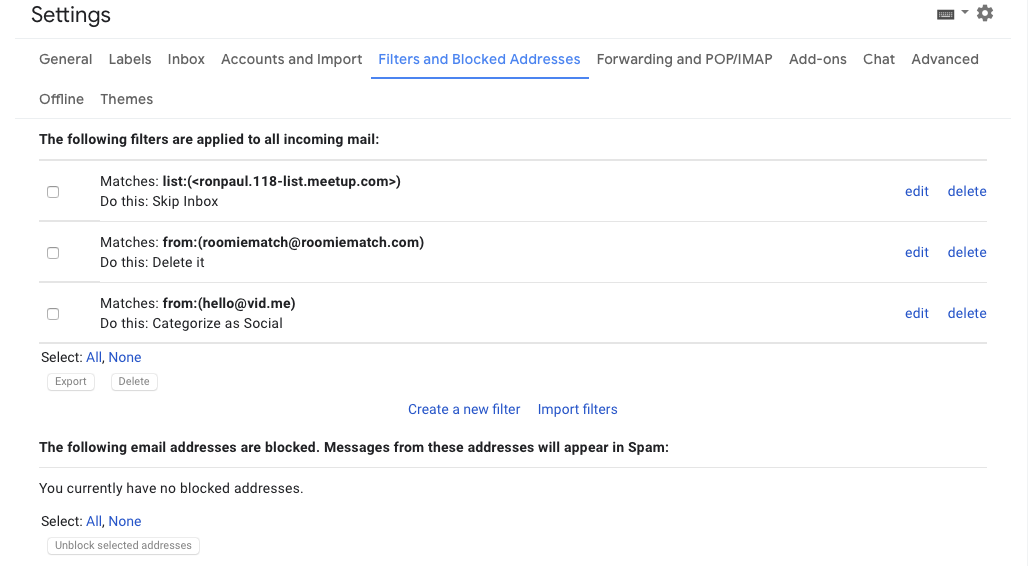
Task: Open the settings gear icon
Action: click(x=985, y=13)
